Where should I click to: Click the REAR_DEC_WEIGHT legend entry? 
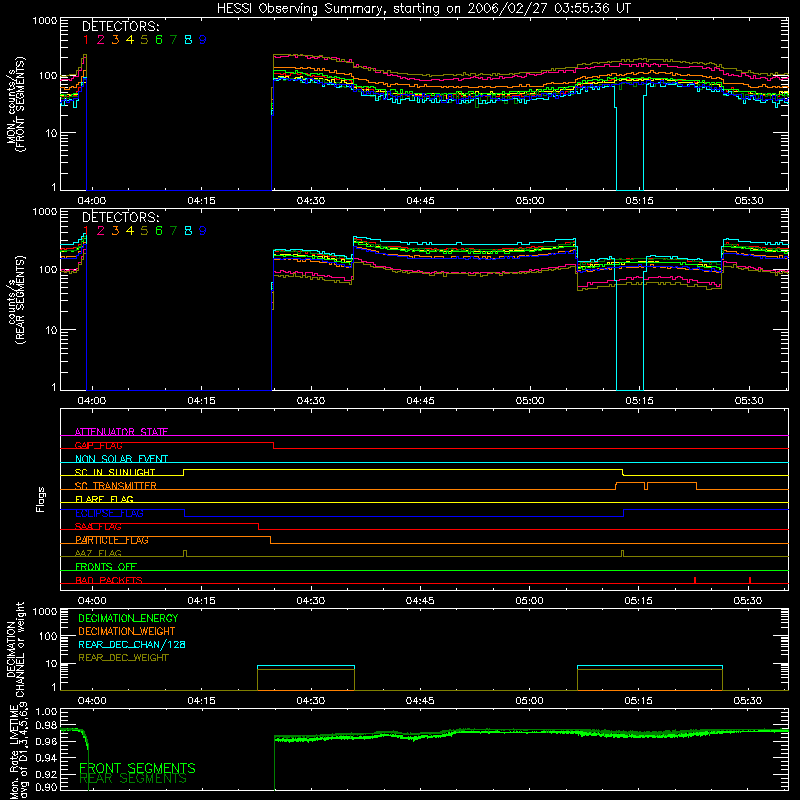pyautogui.click(x=123, y=658)
